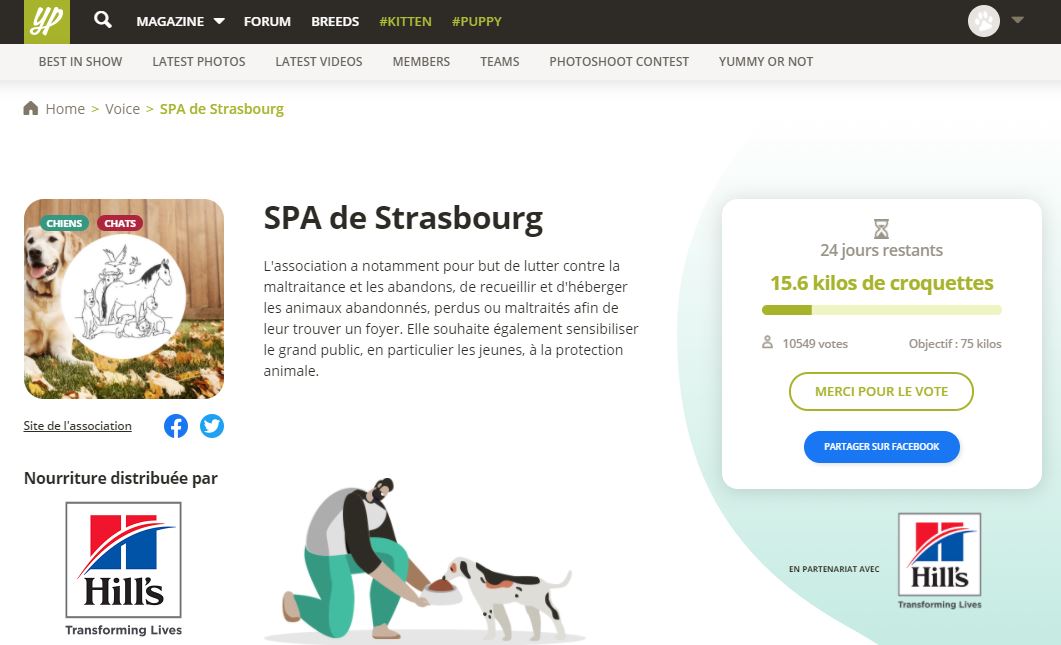
Task: Click the Facebook share icon
Action: coord(176,426)
